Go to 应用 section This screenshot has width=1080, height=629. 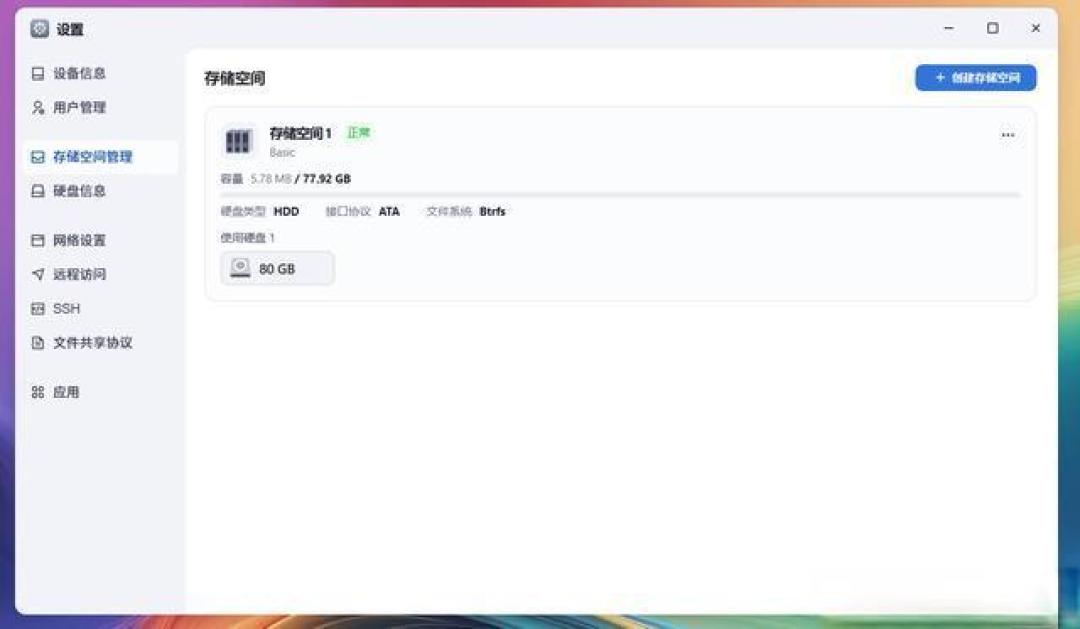[x=101, y=392]
